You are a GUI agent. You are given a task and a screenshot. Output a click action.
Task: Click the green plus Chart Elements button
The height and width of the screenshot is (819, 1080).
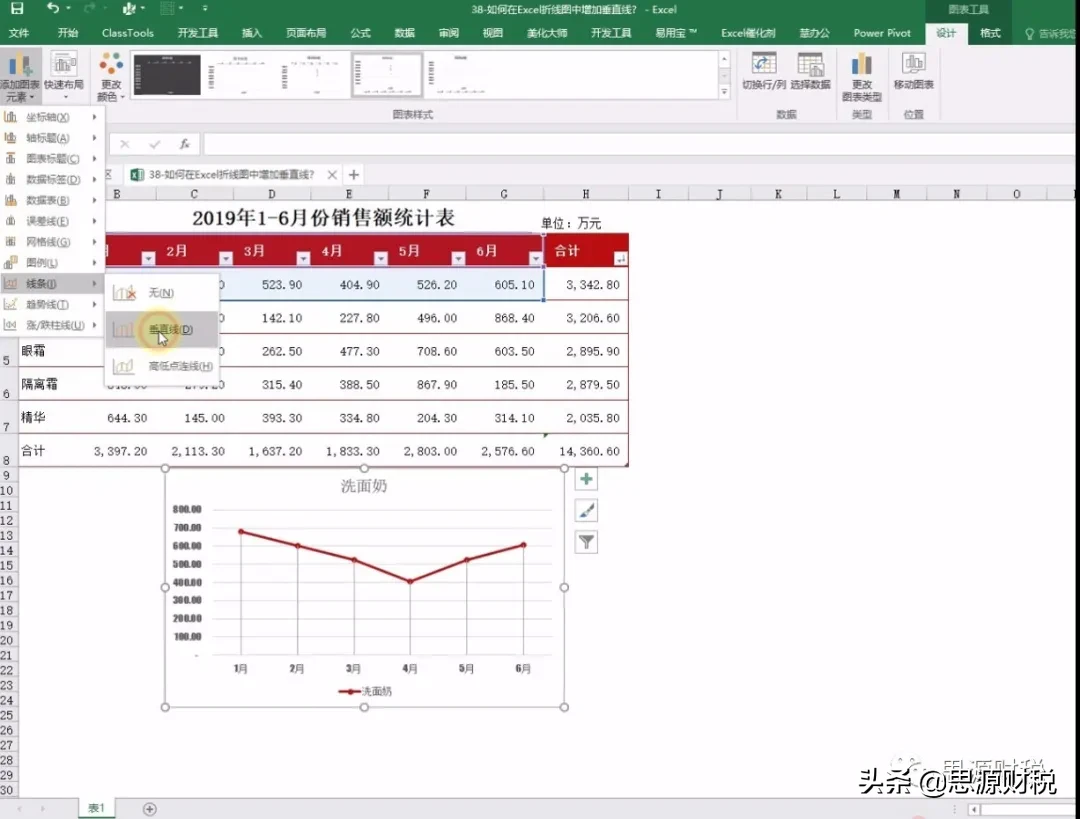(x=586, y=479)
